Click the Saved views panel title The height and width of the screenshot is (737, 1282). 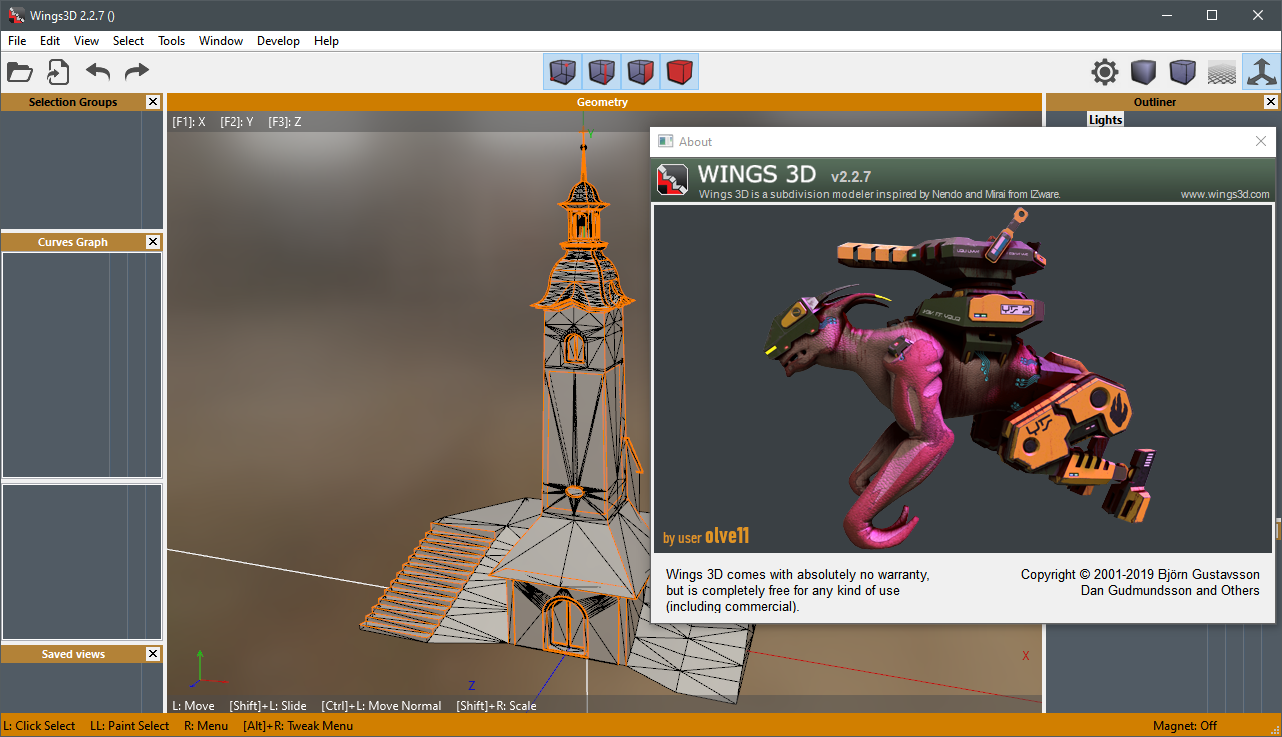73,654
